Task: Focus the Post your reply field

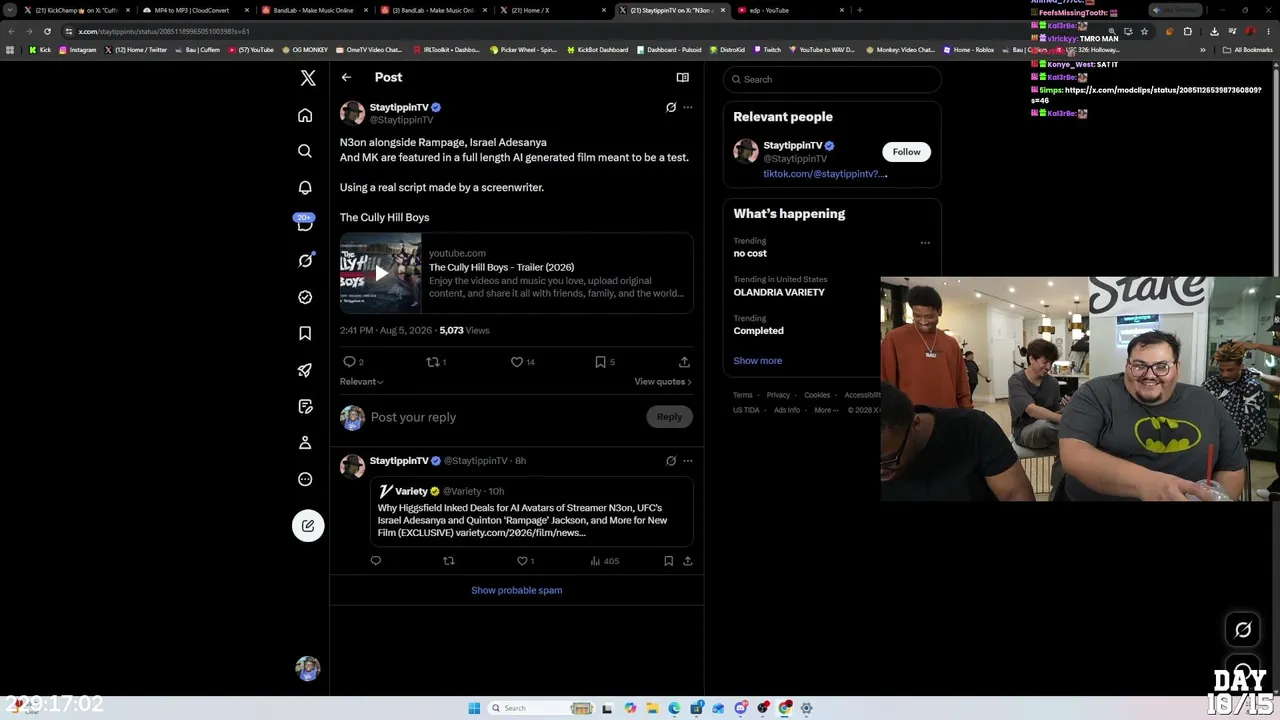Action: click(505, 417)
